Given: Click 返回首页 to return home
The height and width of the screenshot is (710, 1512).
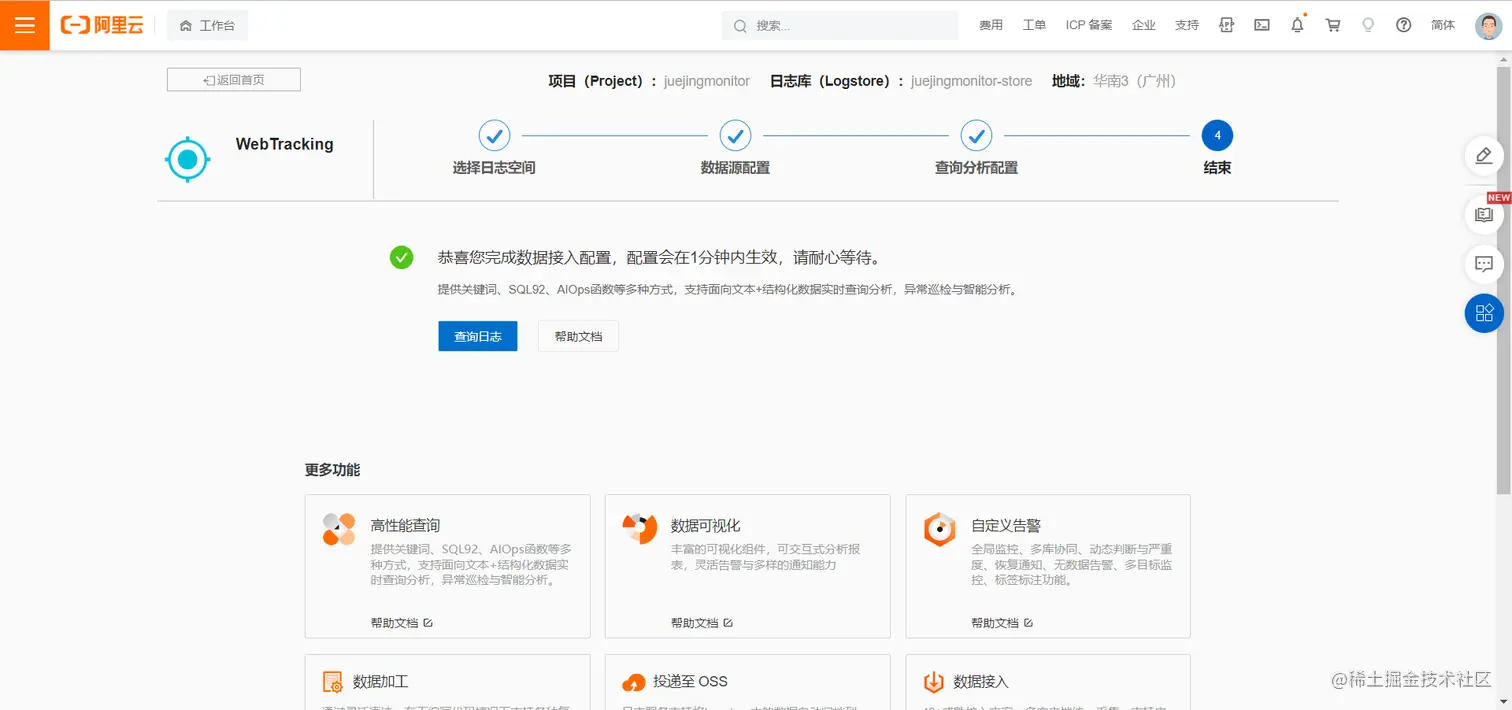Looking at the screenshot, I should tap(234, 80).
